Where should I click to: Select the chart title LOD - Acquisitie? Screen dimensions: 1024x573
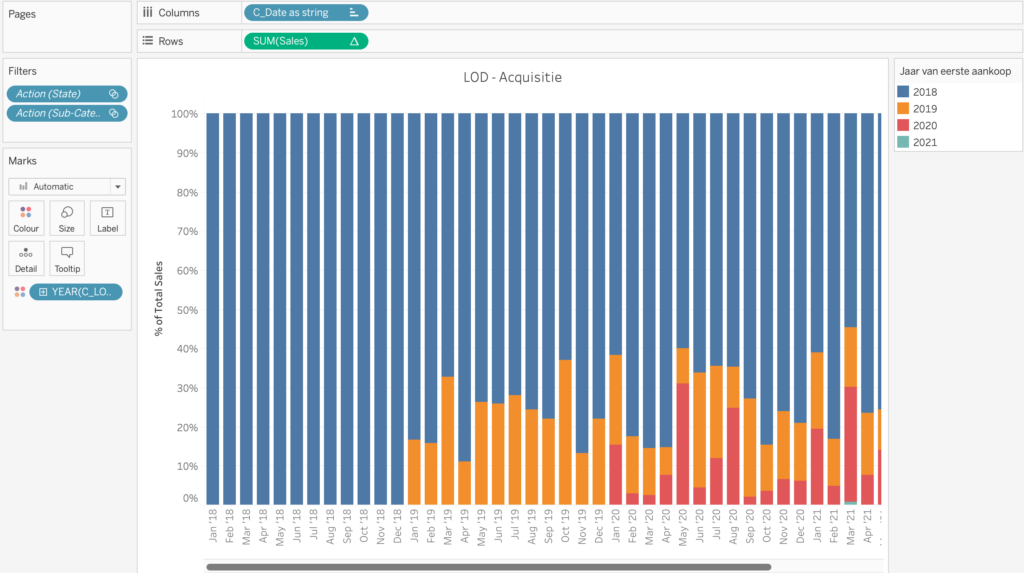pyautogui.click(x=512, y=77)
